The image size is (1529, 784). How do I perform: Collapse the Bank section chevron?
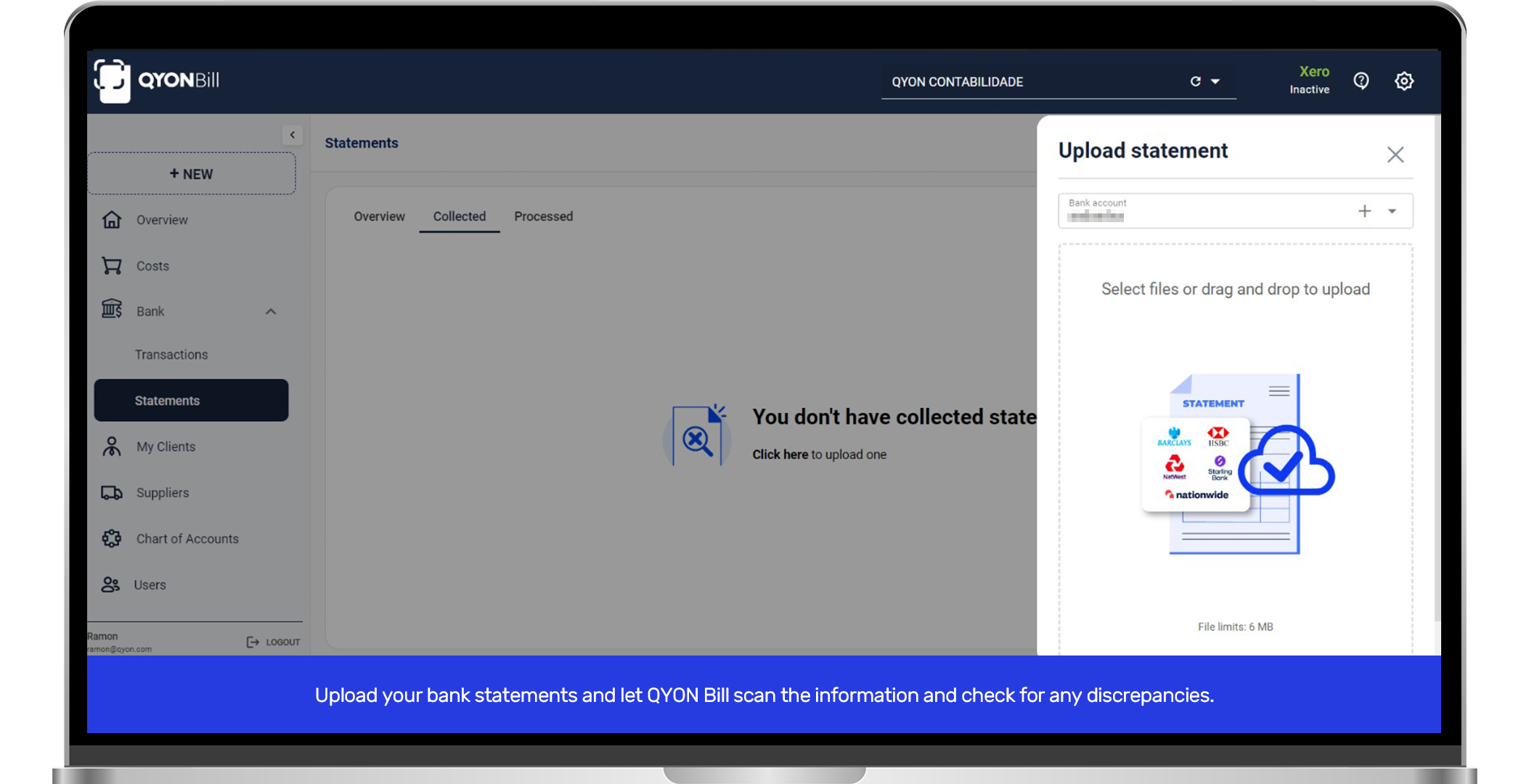click(271, 311)
